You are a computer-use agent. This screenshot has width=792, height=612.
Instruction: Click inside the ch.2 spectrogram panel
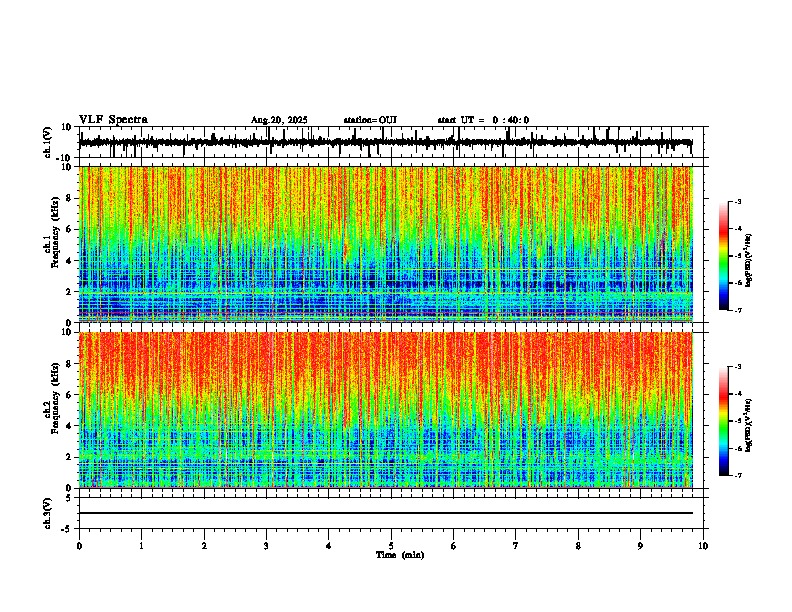click(x=385, y=410)
